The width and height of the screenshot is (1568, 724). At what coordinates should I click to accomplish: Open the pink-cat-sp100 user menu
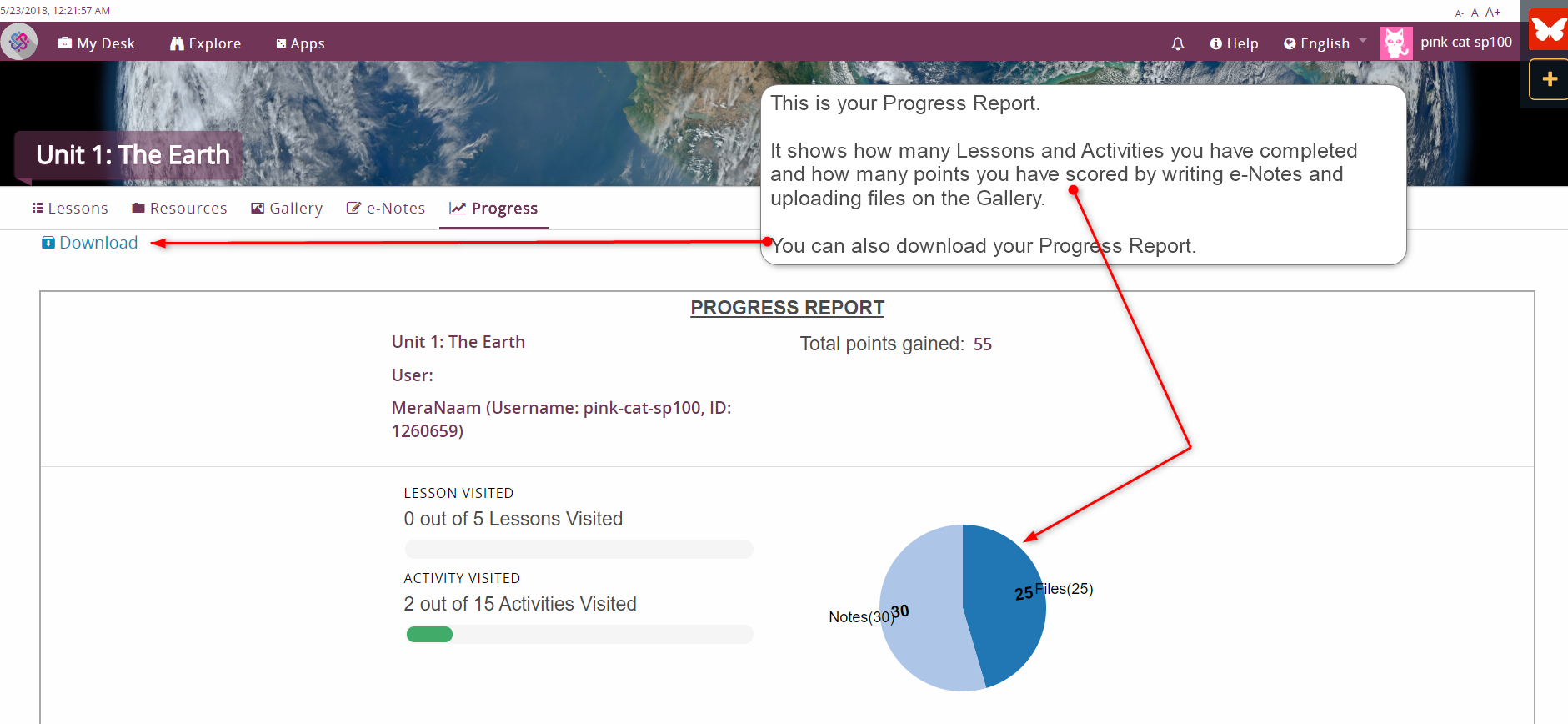tap(1465, 42)
